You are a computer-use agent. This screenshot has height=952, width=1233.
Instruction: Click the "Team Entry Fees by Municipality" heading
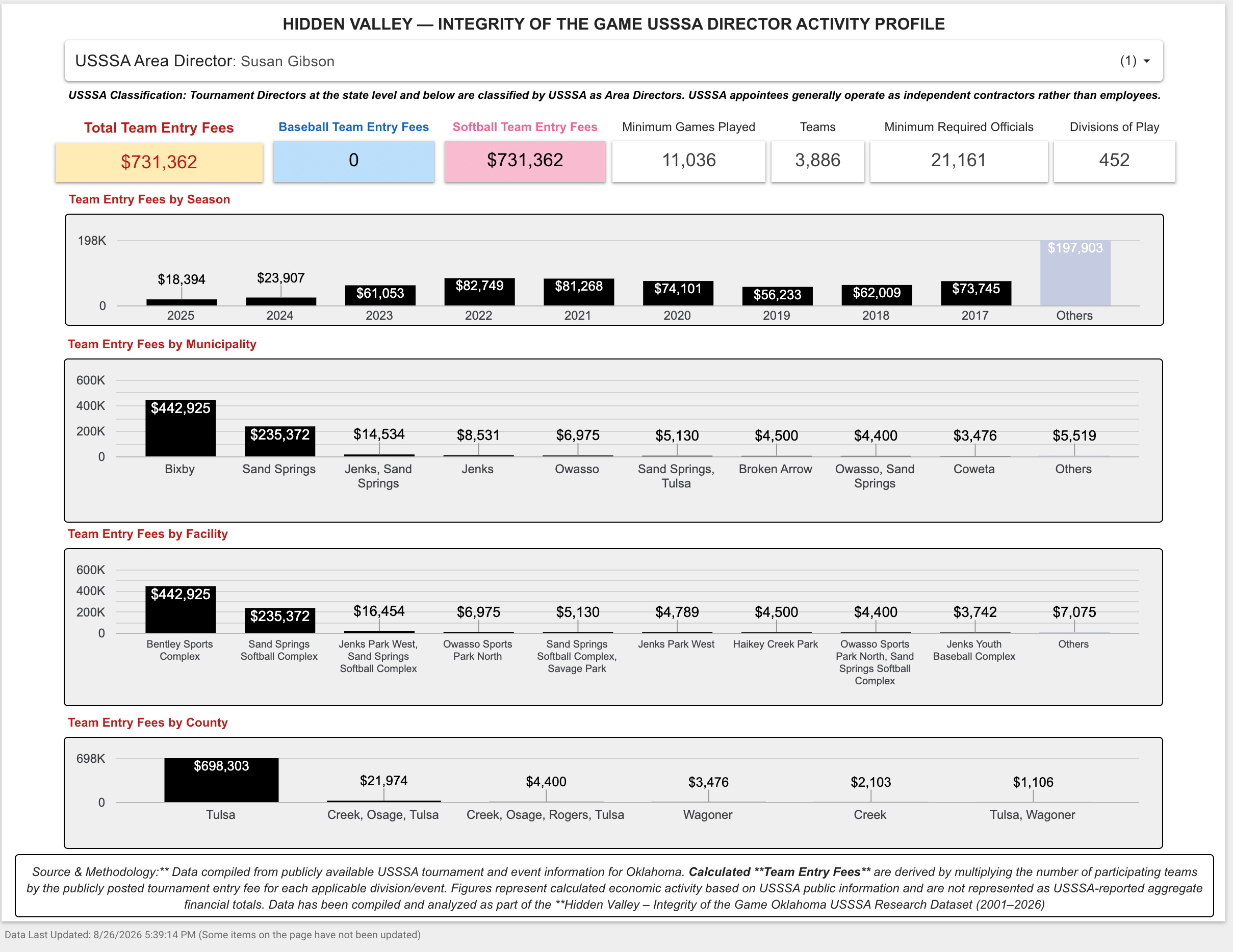click(x=162, y=344)
